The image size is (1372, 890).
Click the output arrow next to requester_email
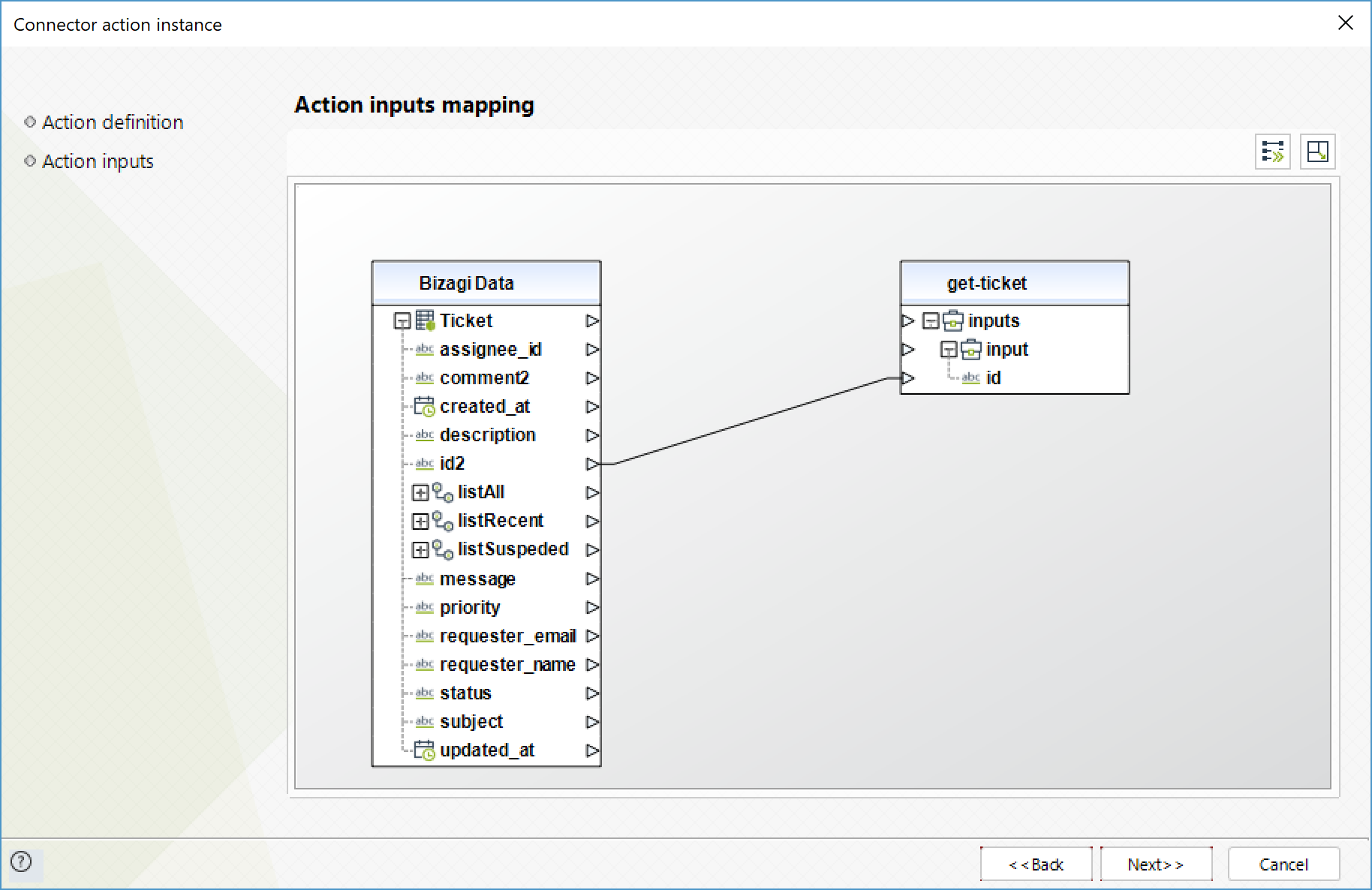[593, 636]
